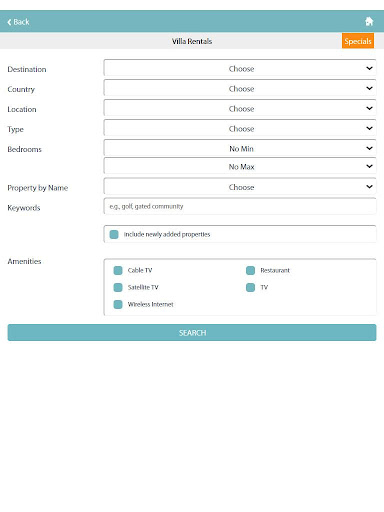Screen dimensions: 384x512
Task: Open the Specials offers button
Action: click(358, 41)
